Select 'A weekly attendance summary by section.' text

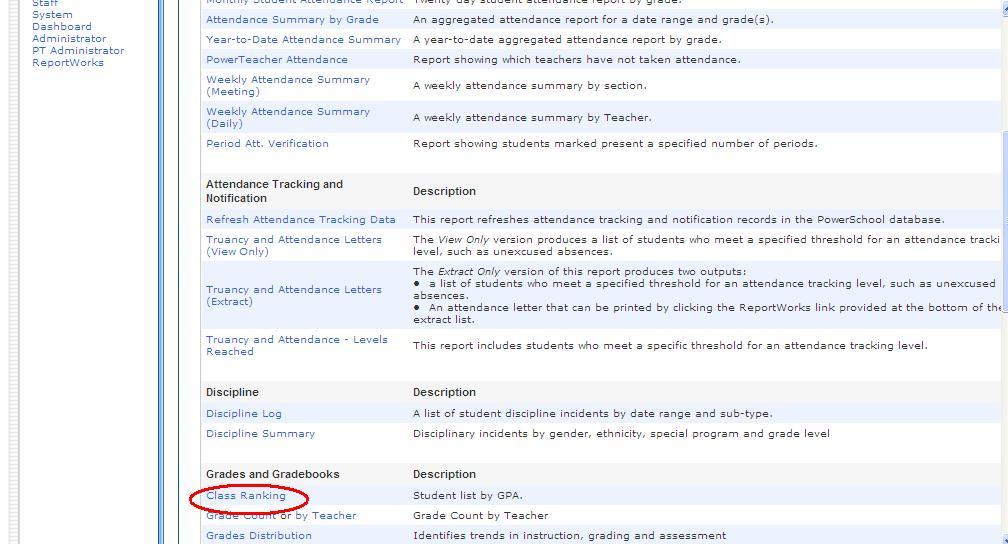pyautogui.click(x=530, y=86)
